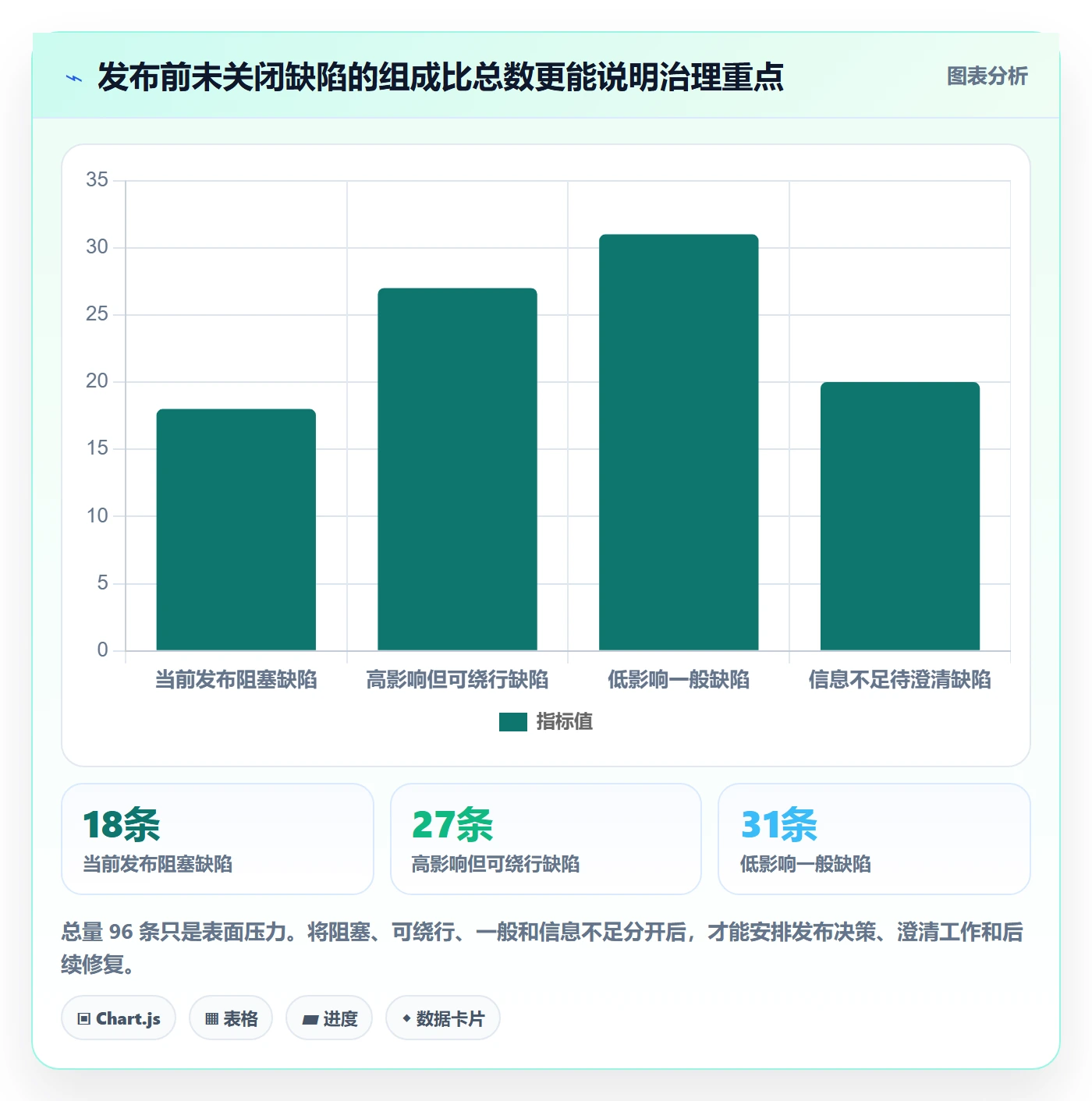This screenshot has height=1101, width=1092.
Task: Click 低影响一般缺陷 caption under 31条
Action: click(806, 864)
